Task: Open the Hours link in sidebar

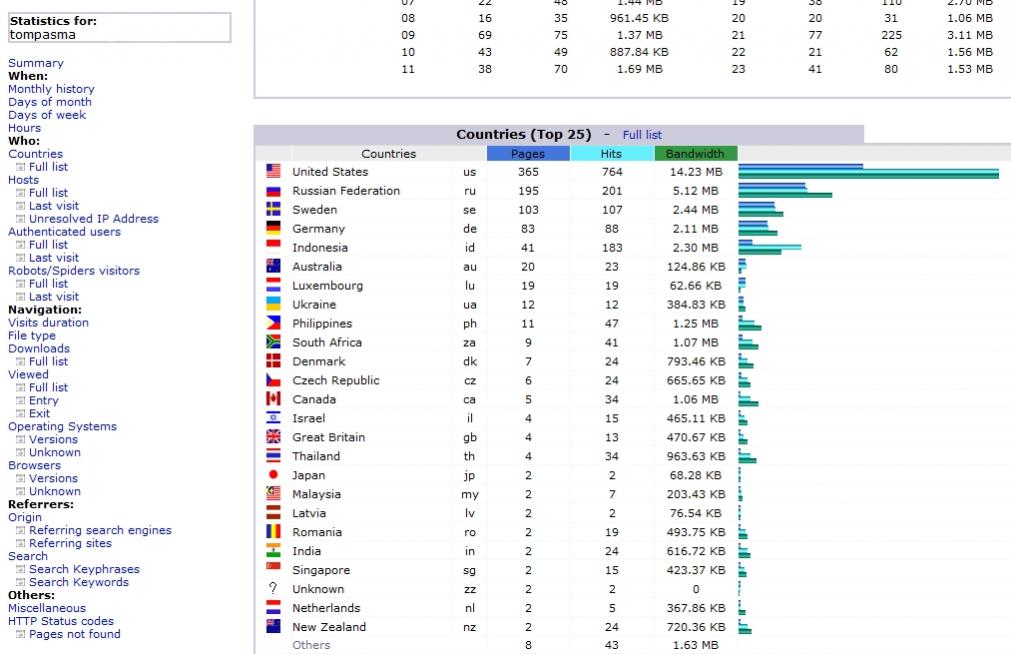Action: (x=25, y=128)
